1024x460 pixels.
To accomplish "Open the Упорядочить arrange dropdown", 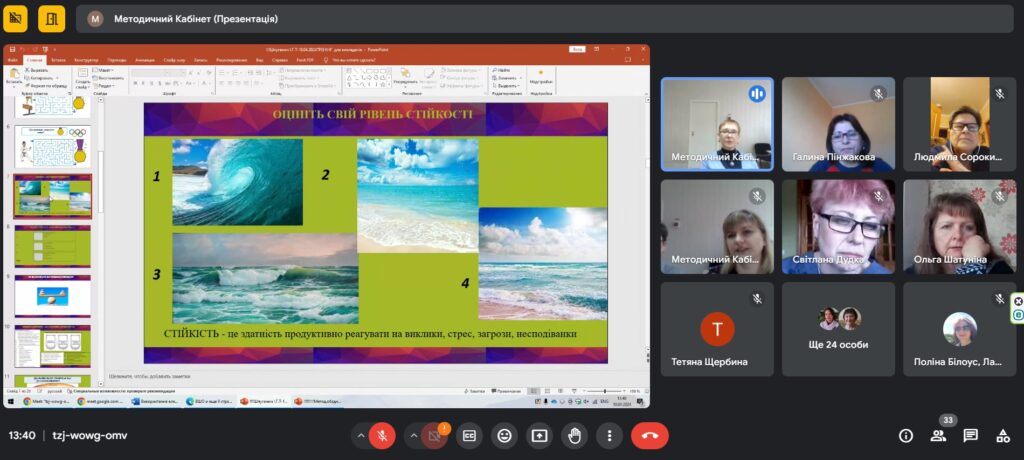I will coord(405,77).
